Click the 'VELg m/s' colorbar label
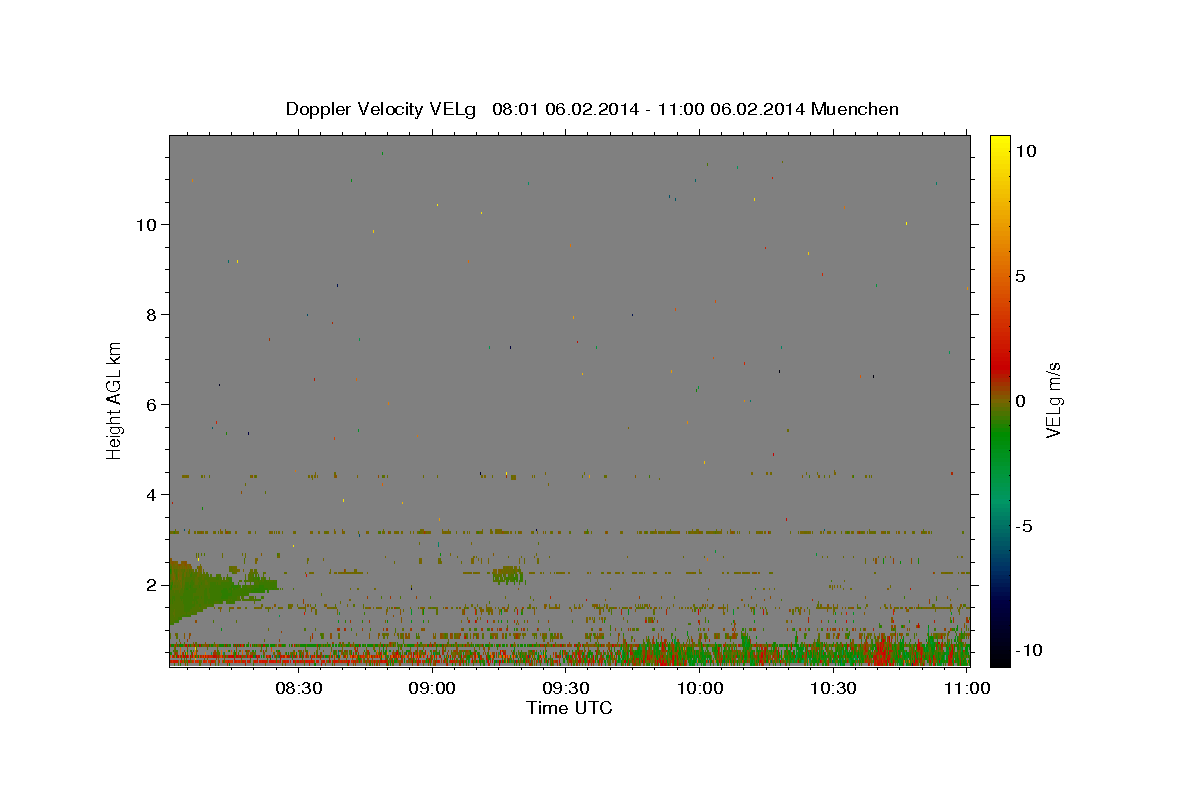 1053,400
